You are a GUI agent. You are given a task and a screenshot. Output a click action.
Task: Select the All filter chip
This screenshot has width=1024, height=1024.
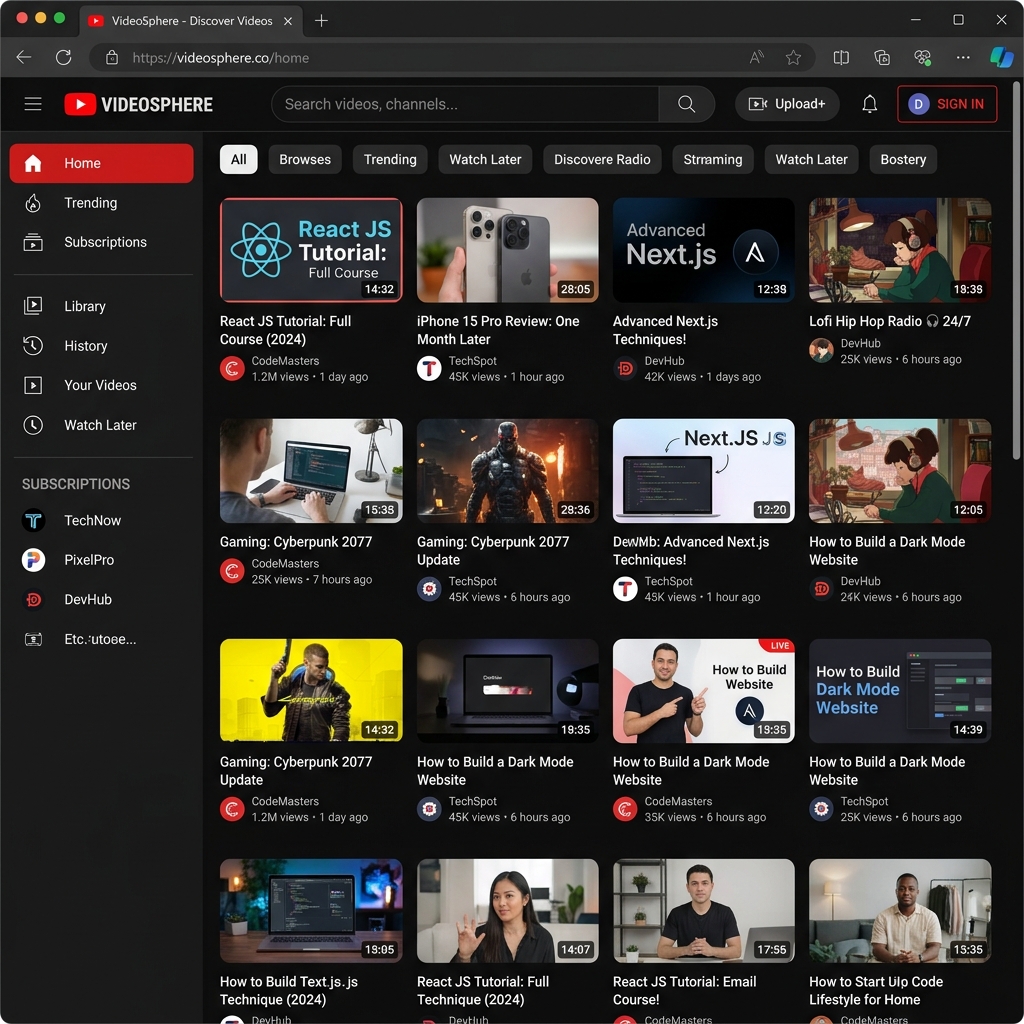pos(238,159)
